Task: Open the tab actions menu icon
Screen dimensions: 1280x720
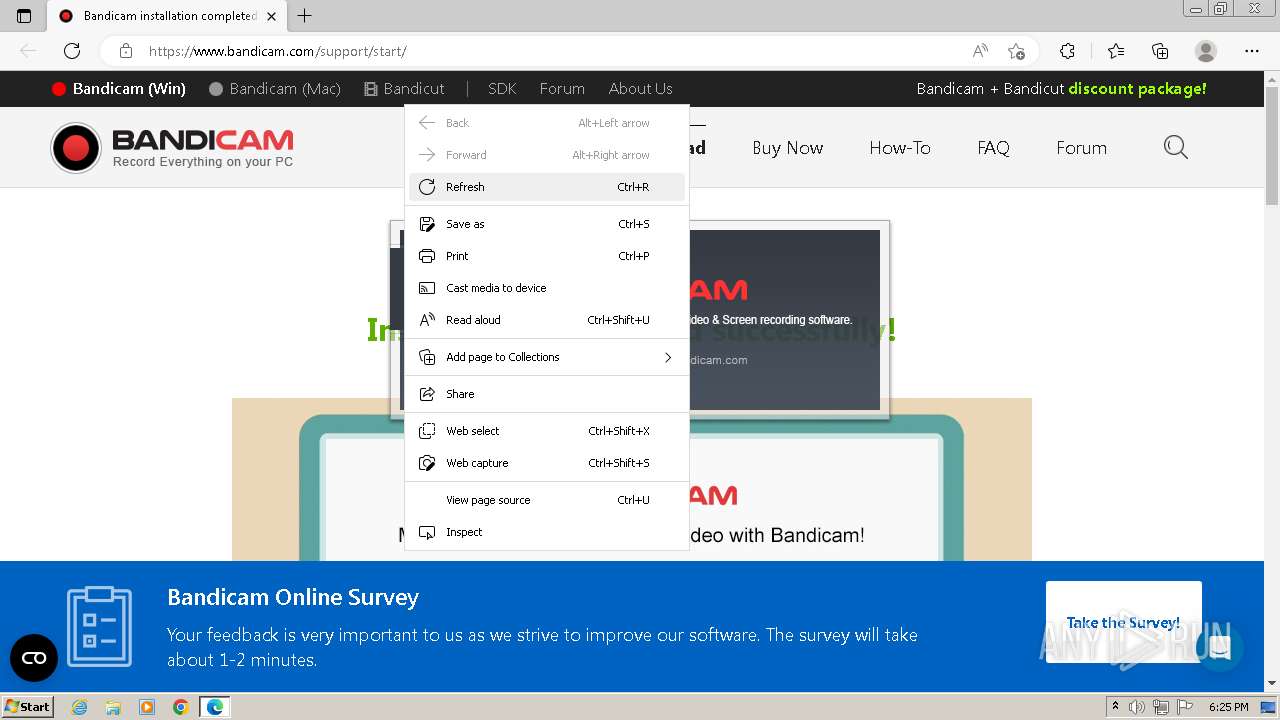Action: click(24, 16)
